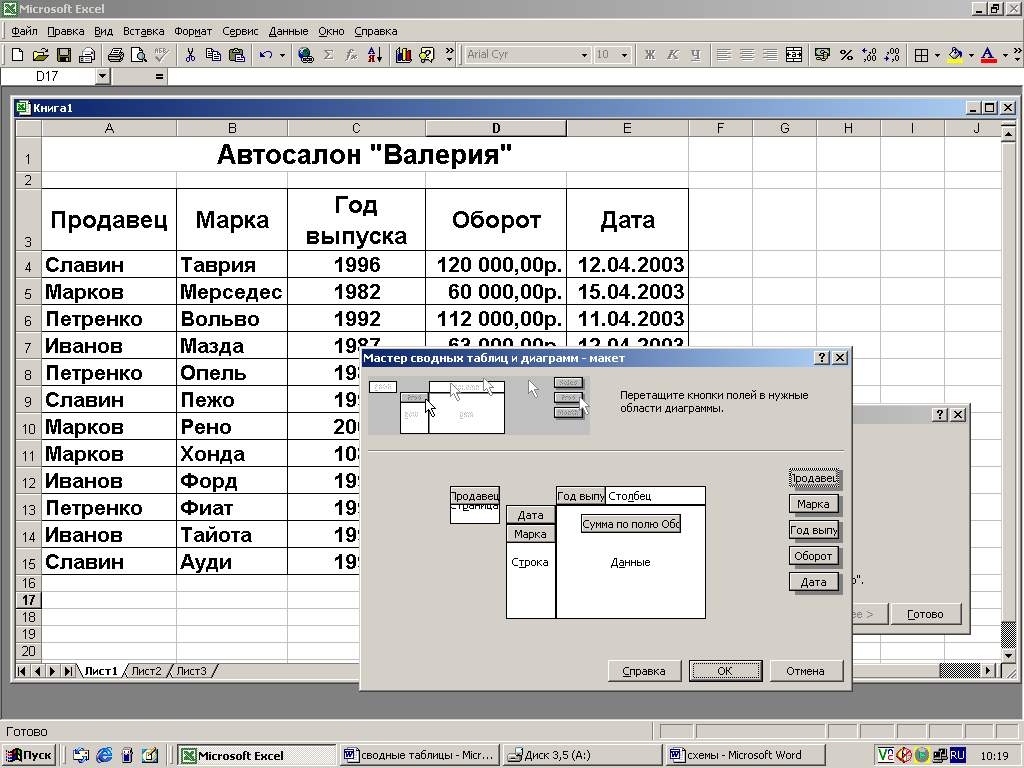The height and width of the screenshot is (768, 1024).
Task: Increase decimal places icon
Action: coord(869,55)
